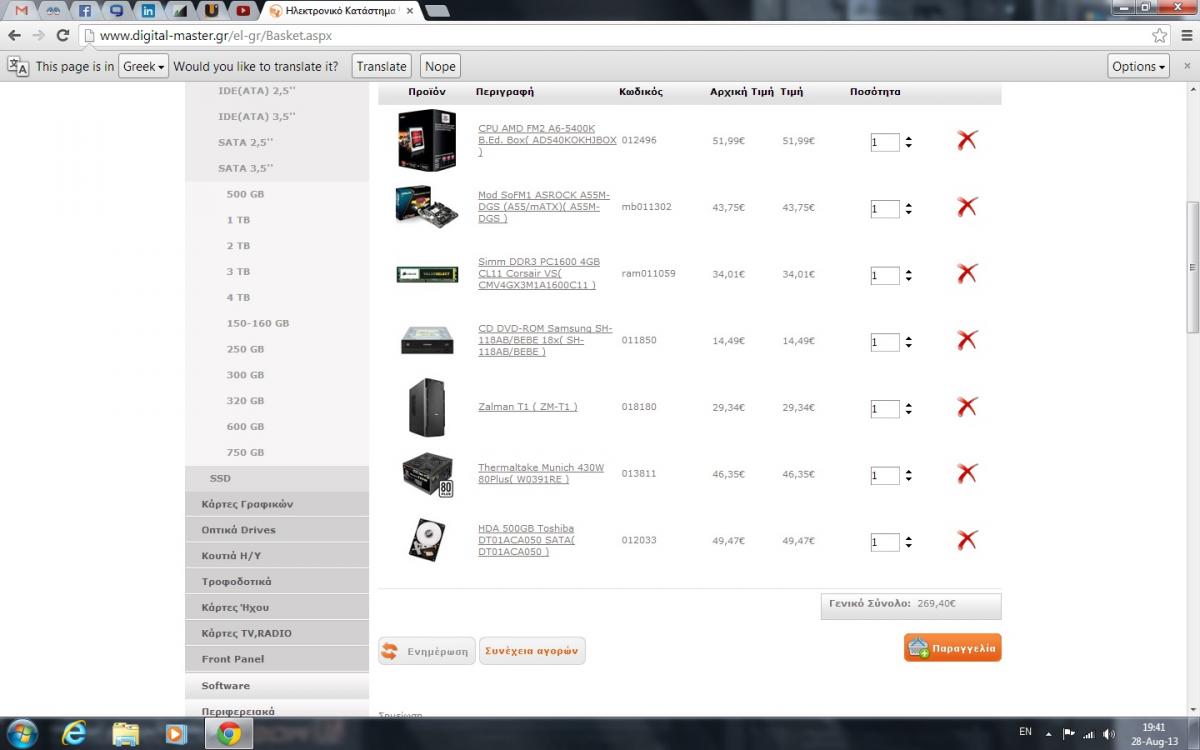Open Action Center flag icon
Screen dimensions: 1200x750
coord(1068,733)
